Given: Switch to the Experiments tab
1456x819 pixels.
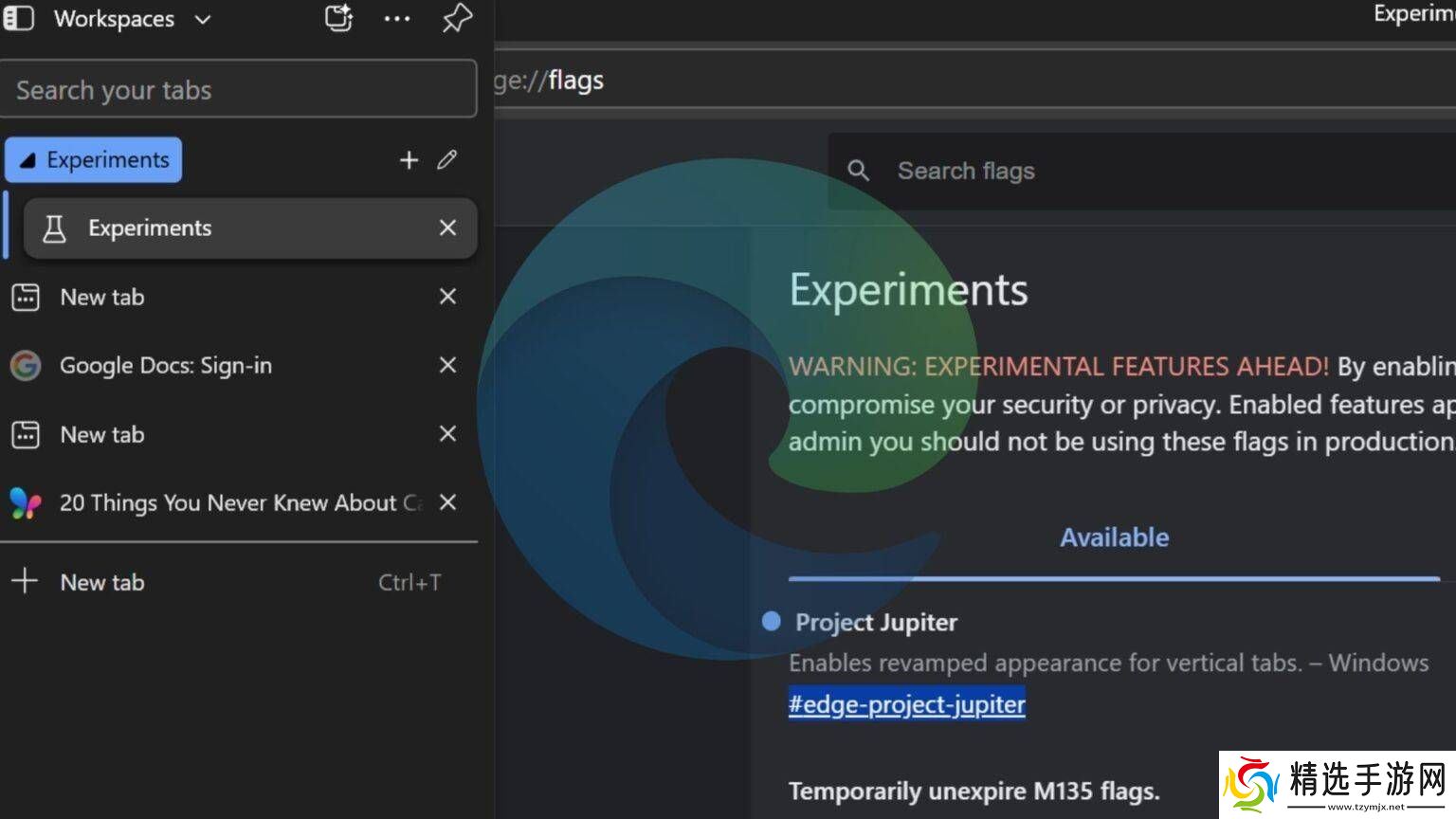Looking at the screenshot, I should pyautogui.click(x=190, y=228).
